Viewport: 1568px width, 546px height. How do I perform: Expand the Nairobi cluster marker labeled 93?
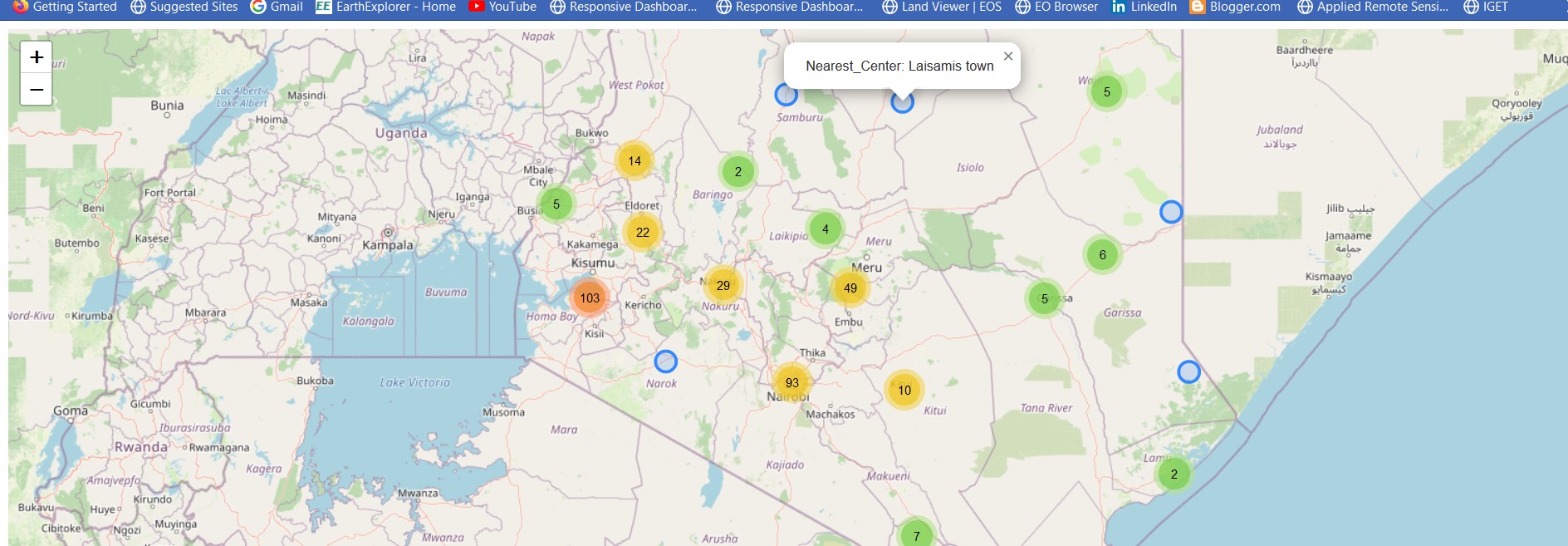(x=791, y=382)
